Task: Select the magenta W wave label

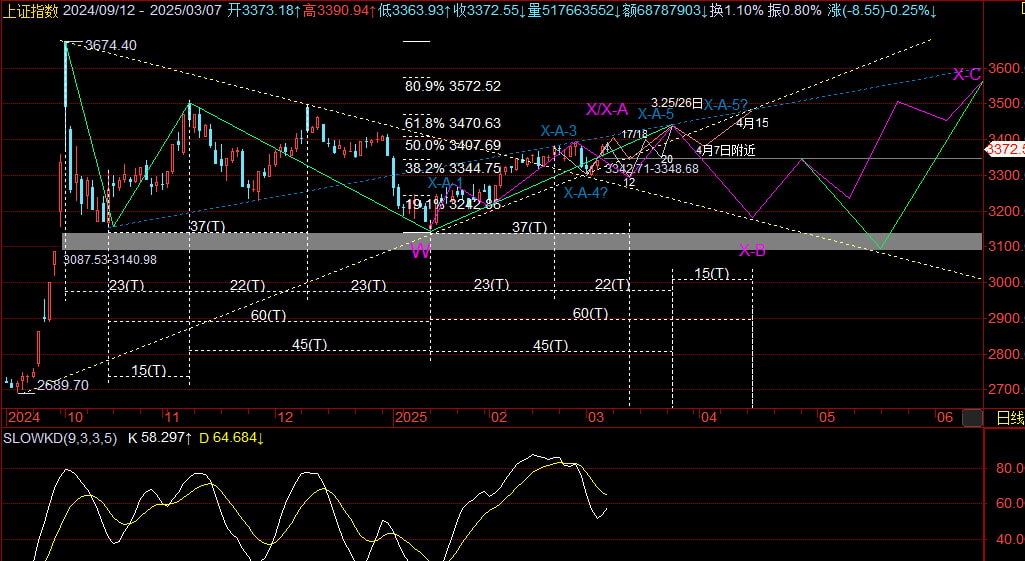Action: [x=420, y=250]
